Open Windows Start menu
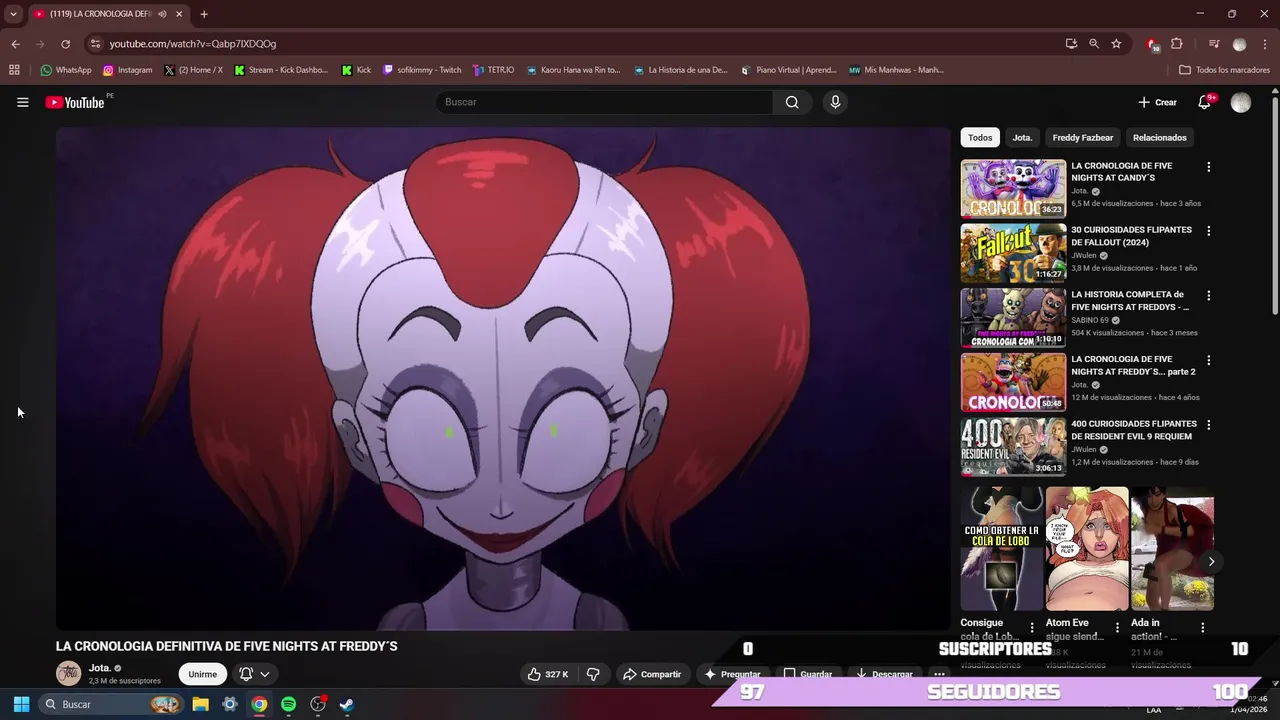The image size is (1280, 720). pos(21,704)
